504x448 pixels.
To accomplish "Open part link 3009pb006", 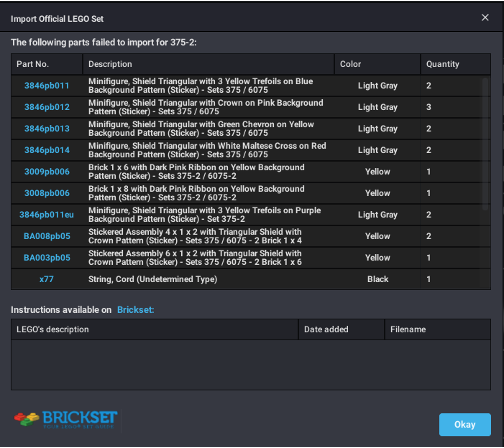I will [x=47, y=172].
